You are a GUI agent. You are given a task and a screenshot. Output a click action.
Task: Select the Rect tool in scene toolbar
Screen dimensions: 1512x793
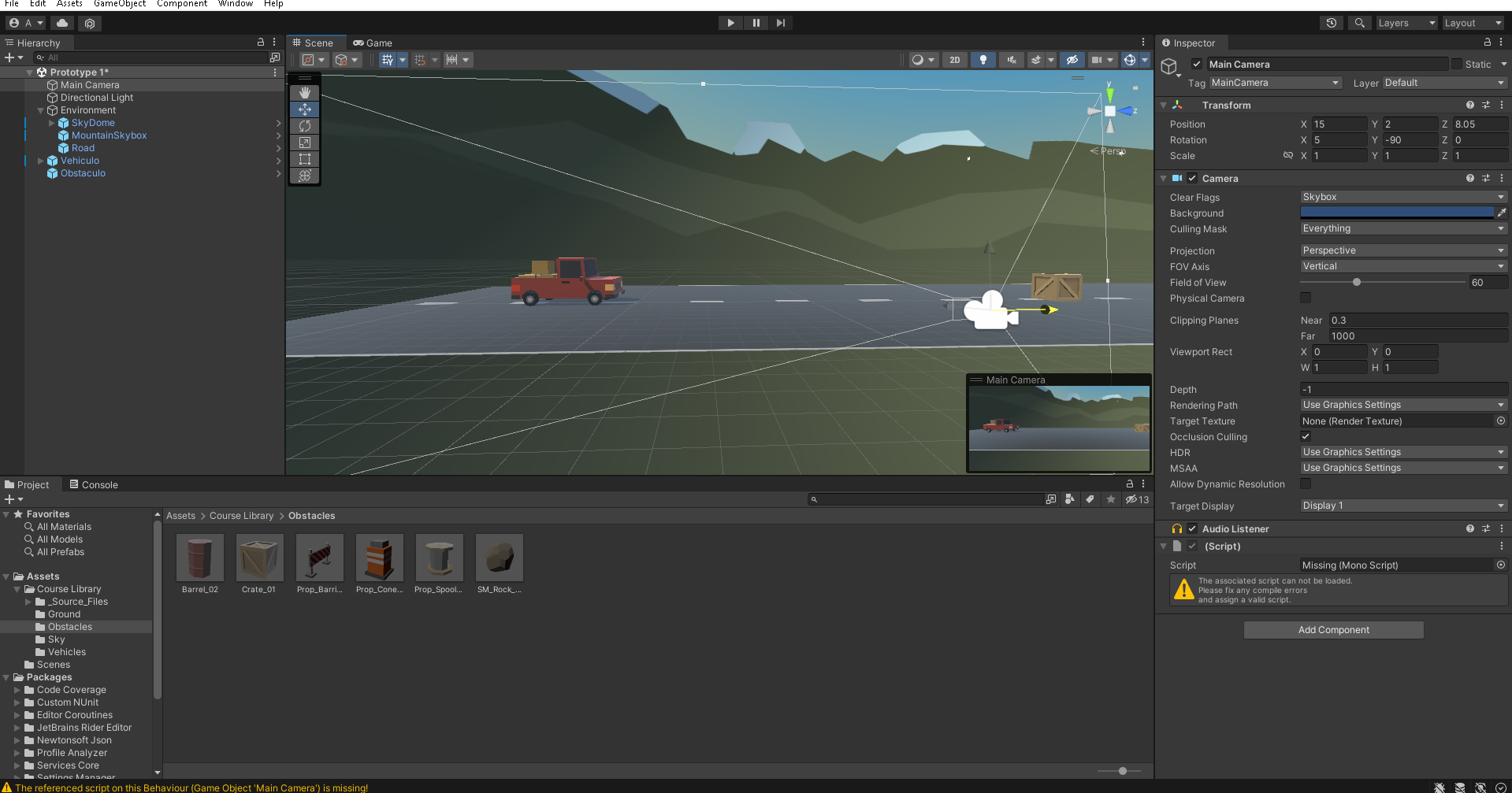tap(305, 159)
